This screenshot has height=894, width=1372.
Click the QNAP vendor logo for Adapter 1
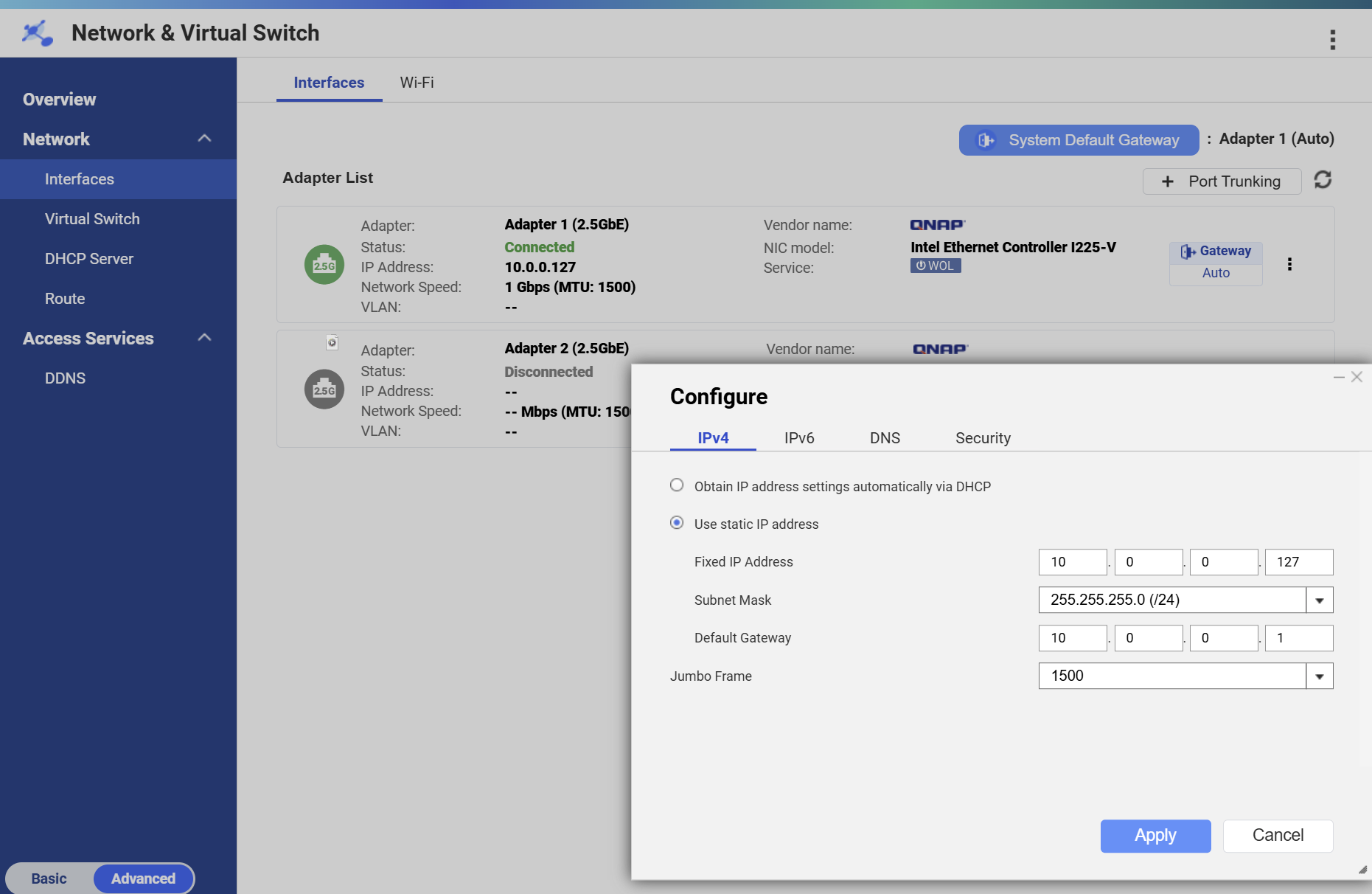tap(938, 225)
